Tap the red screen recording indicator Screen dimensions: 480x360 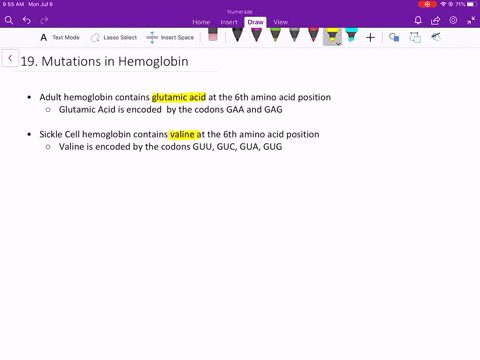[x=427, y=4]
